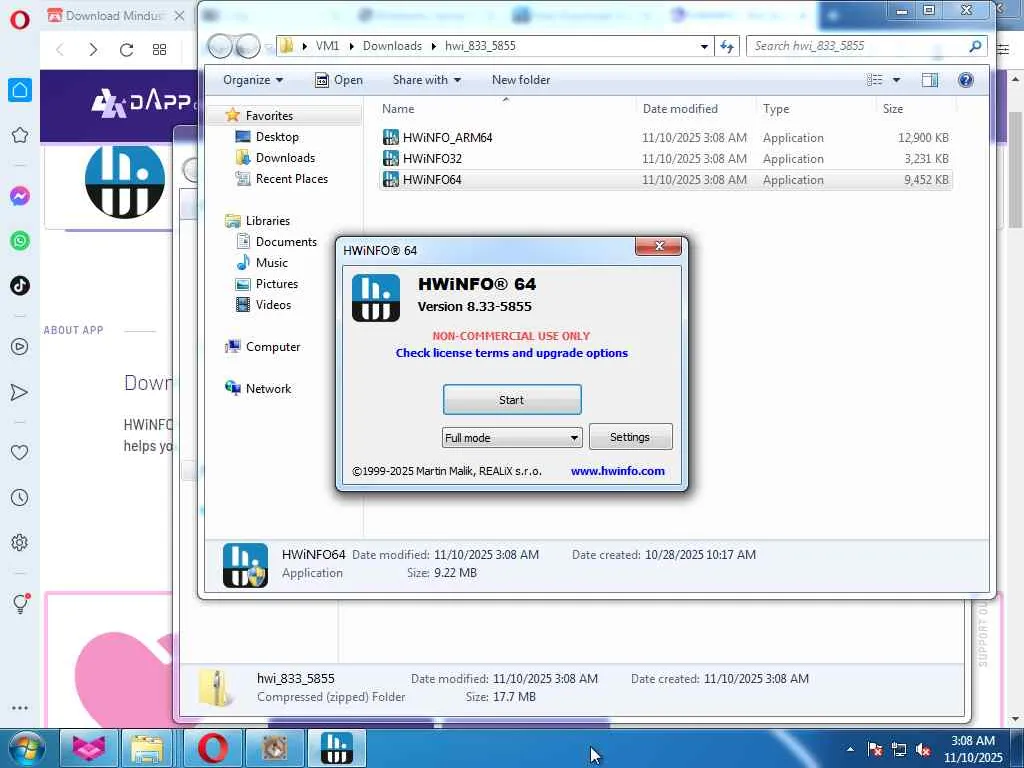Open WhatsApp in Opera sidebar
Viewport: 1024px width, 768px height.
20,241
